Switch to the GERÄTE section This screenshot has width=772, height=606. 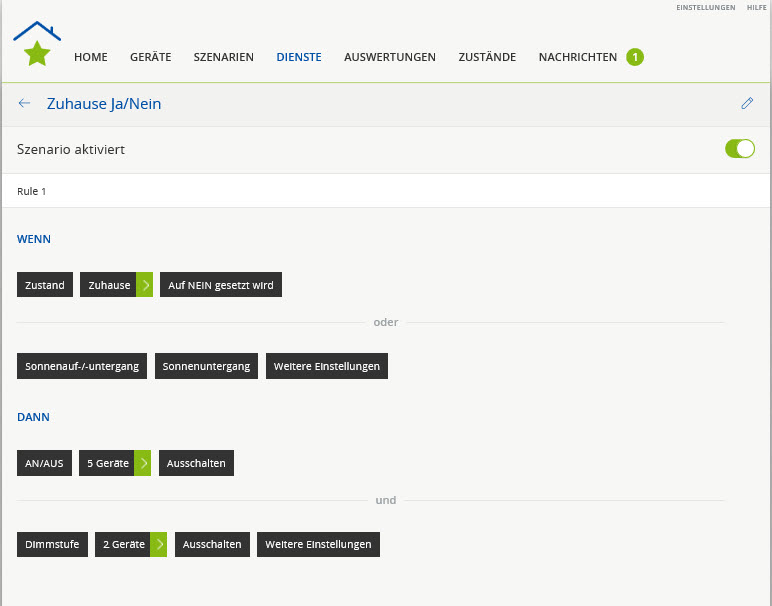150,57
